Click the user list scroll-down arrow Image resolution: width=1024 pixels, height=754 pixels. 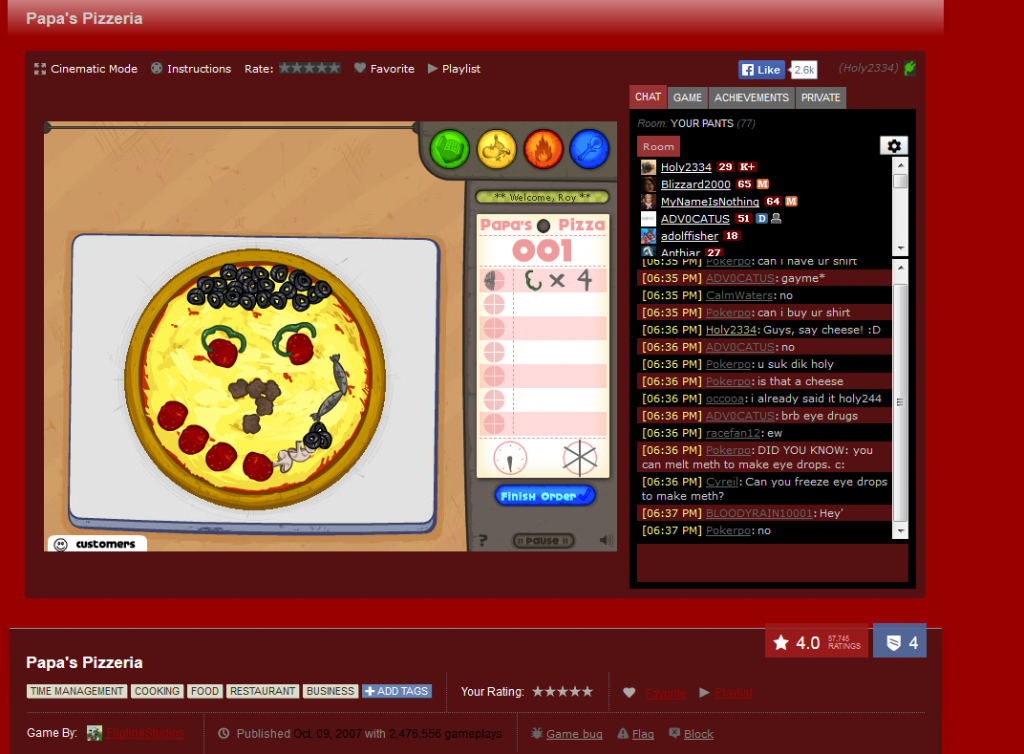(901, 248)
